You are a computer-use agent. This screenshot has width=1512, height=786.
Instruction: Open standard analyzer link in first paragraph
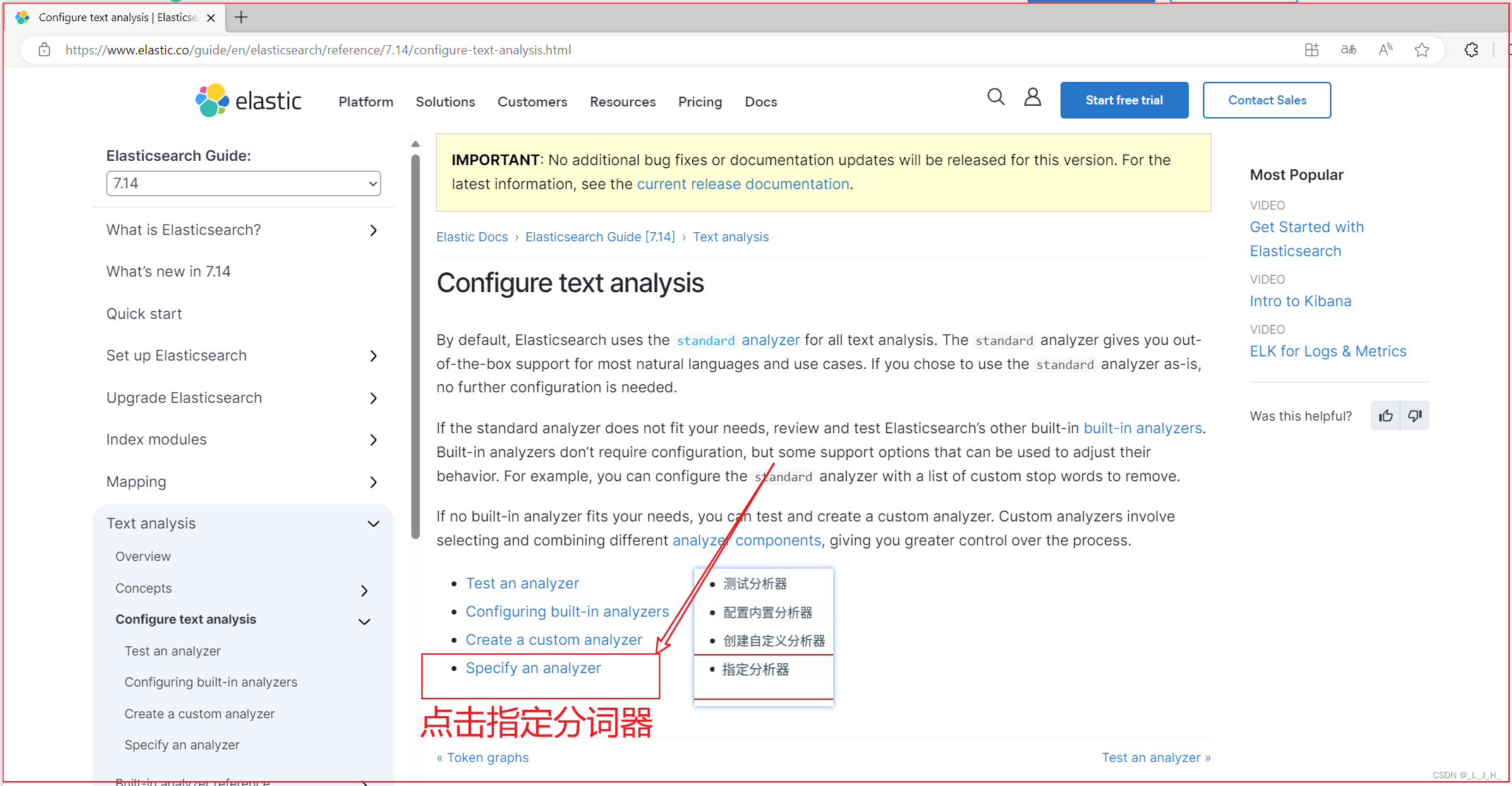click(x=738, y=340)
